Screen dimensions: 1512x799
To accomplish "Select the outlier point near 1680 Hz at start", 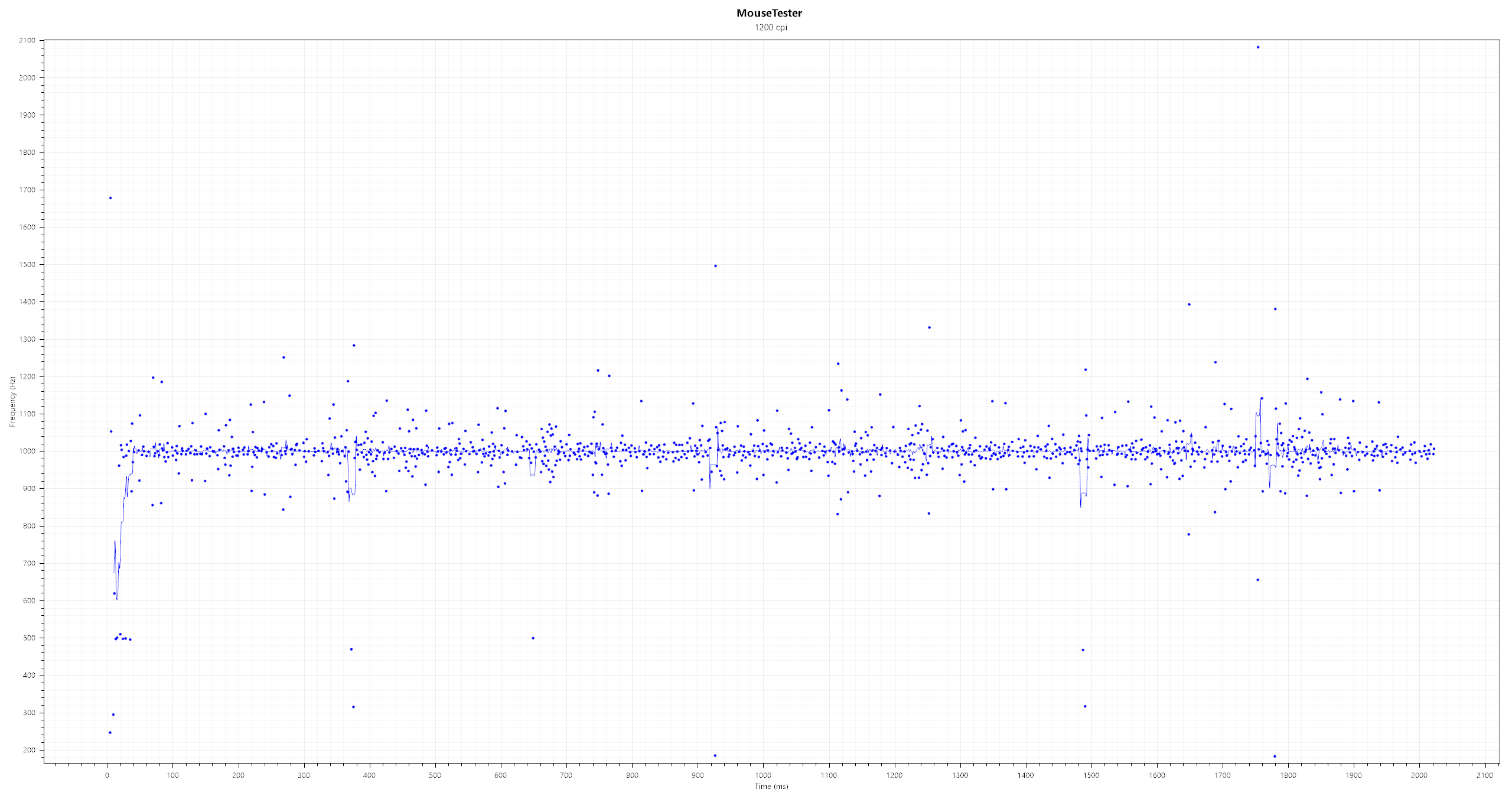I will point(110,198).
